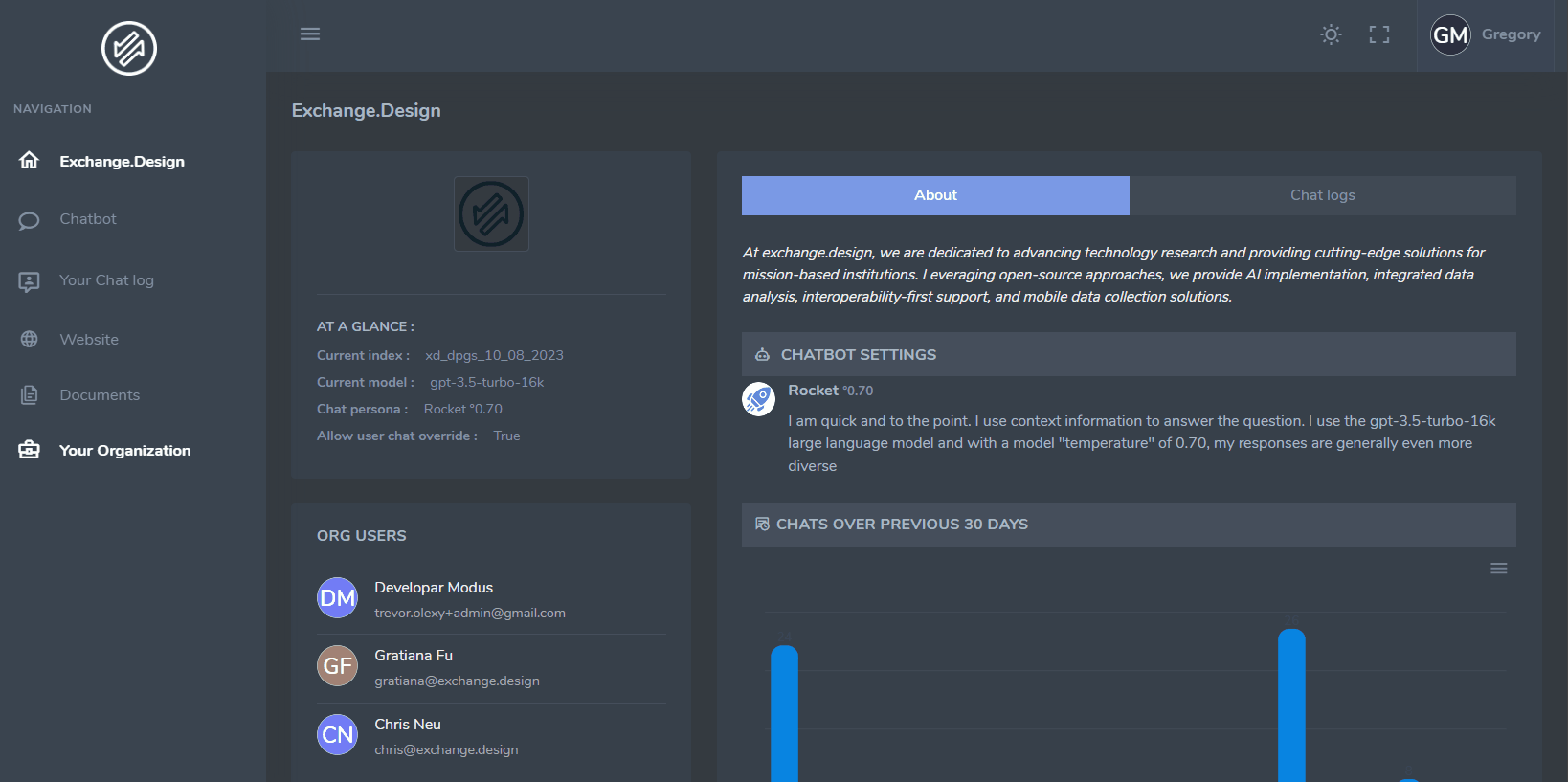Click chris@exchange.design email

(x=446, y=750)
